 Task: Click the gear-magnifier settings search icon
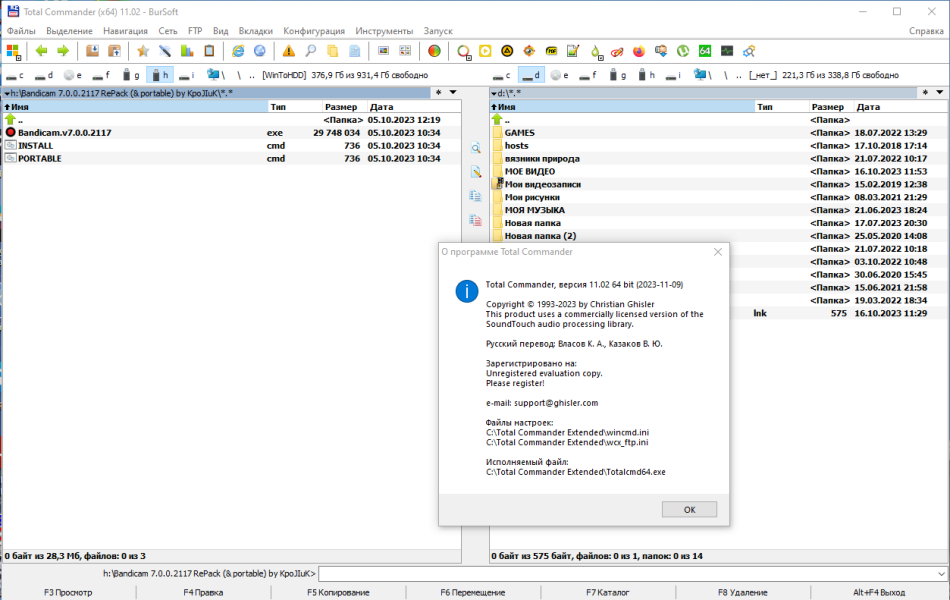point(749,52)
